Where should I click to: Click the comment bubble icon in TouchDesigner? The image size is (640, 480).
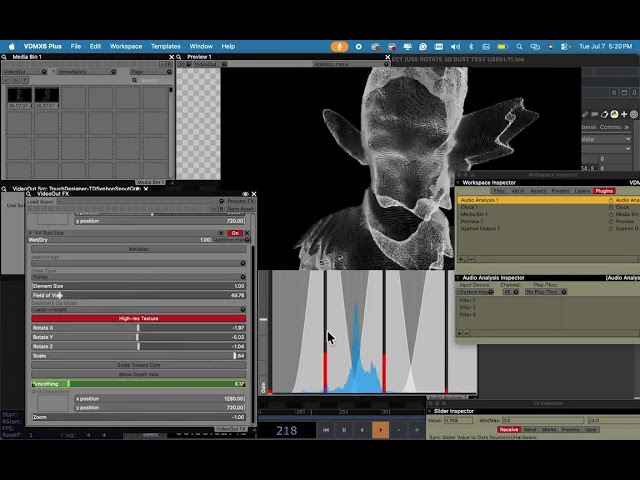595,115
